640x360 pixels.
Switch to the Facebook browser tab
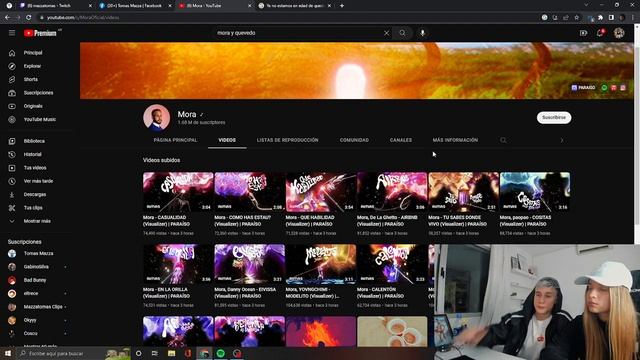pos(135,6)
